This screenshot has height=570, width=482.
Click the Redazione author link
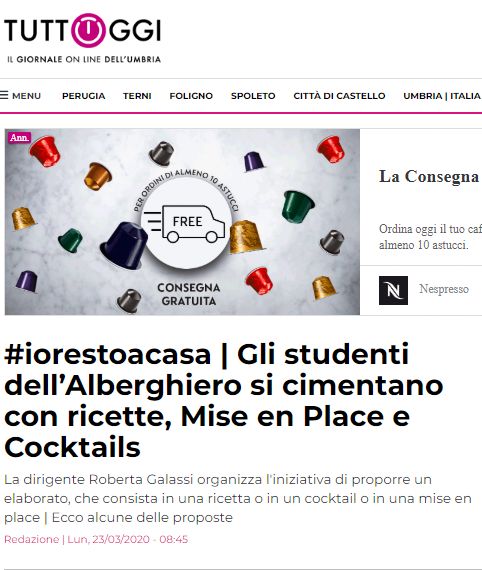point(32,539)
